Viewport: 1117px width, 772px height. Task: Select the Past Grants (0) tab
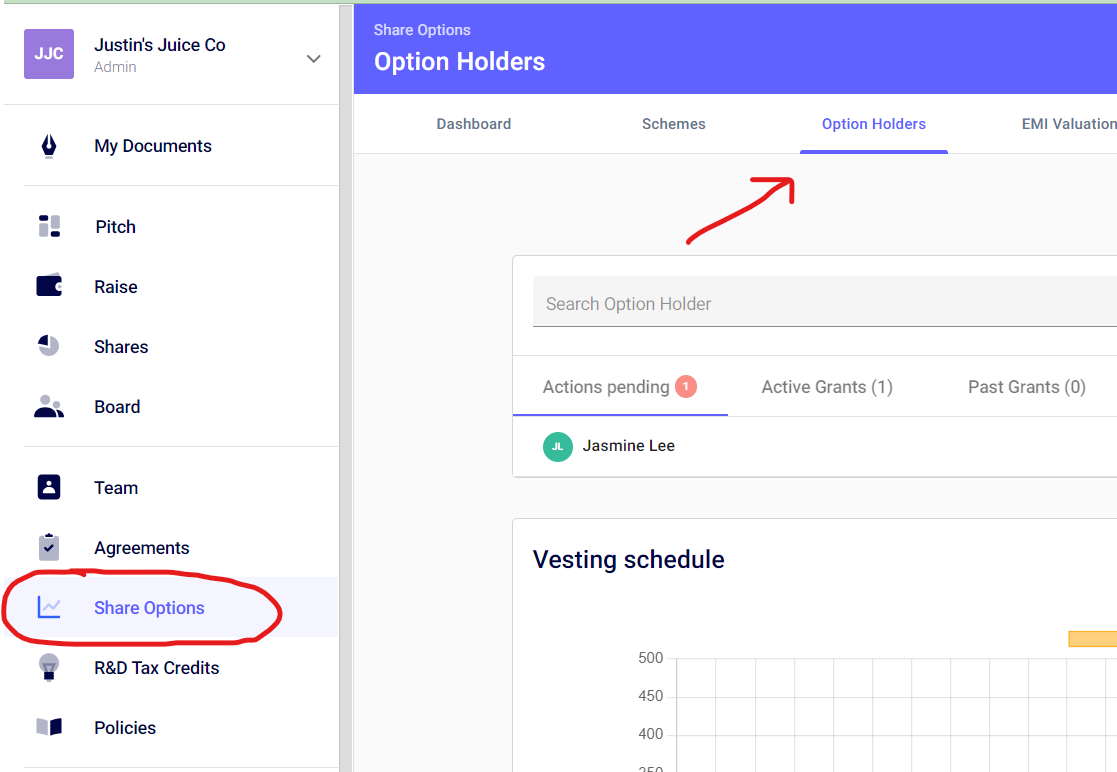click(1027, 387)
